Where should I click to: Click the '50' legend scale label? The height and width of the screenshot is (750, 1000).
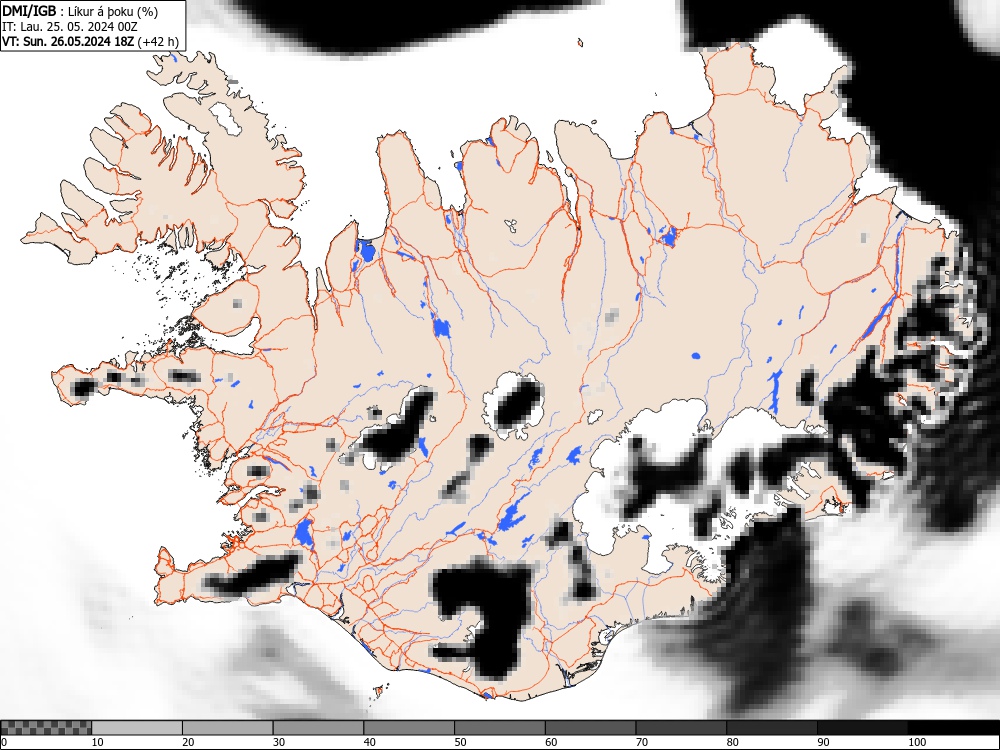click(x=460, y=742)
